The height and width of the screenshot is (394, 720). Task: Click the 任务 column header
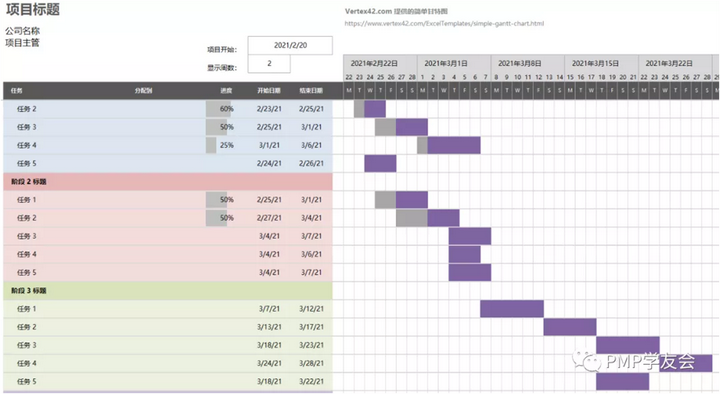click(17, 90)
